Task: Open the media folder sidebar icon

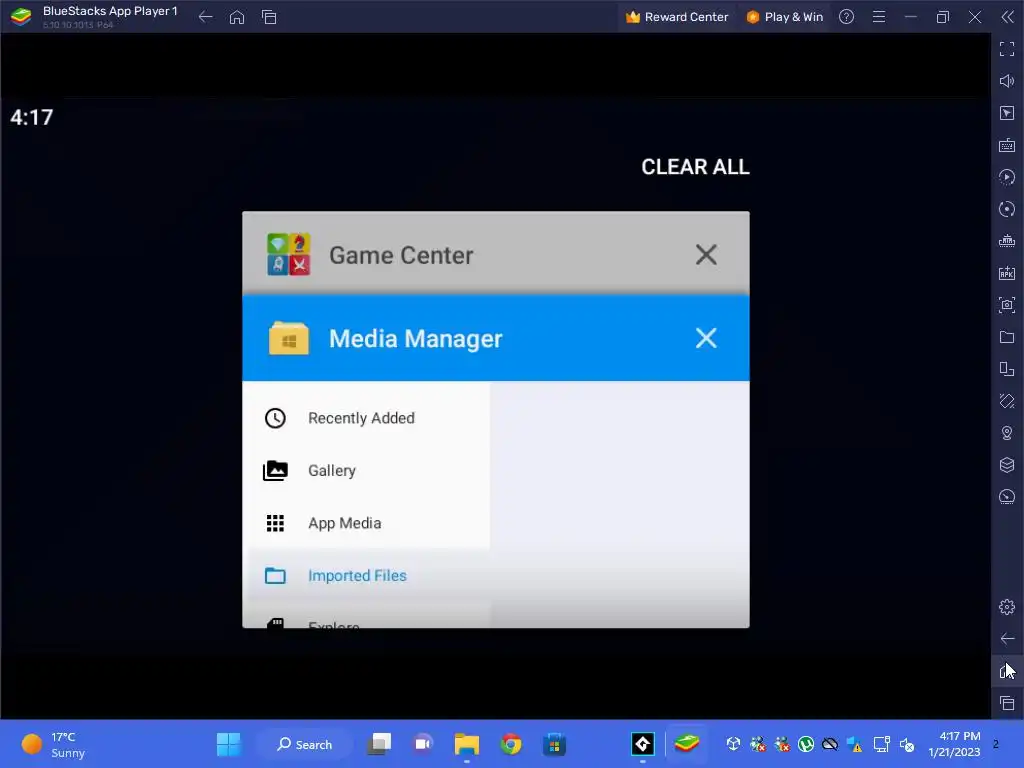Action: [x=1006, y=337]
